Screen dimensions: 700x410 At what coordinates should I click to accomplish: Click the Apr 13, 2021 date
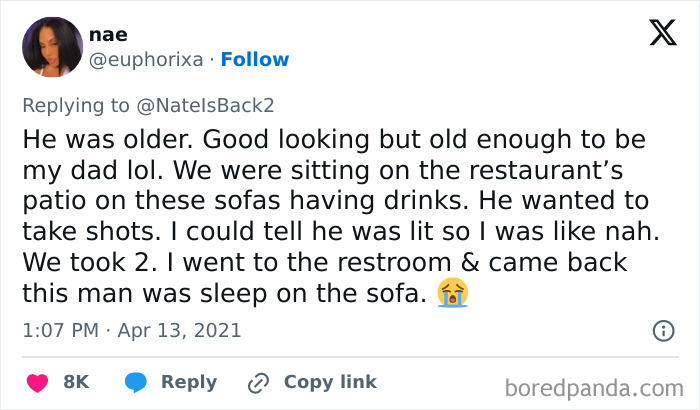click(180, 330)
